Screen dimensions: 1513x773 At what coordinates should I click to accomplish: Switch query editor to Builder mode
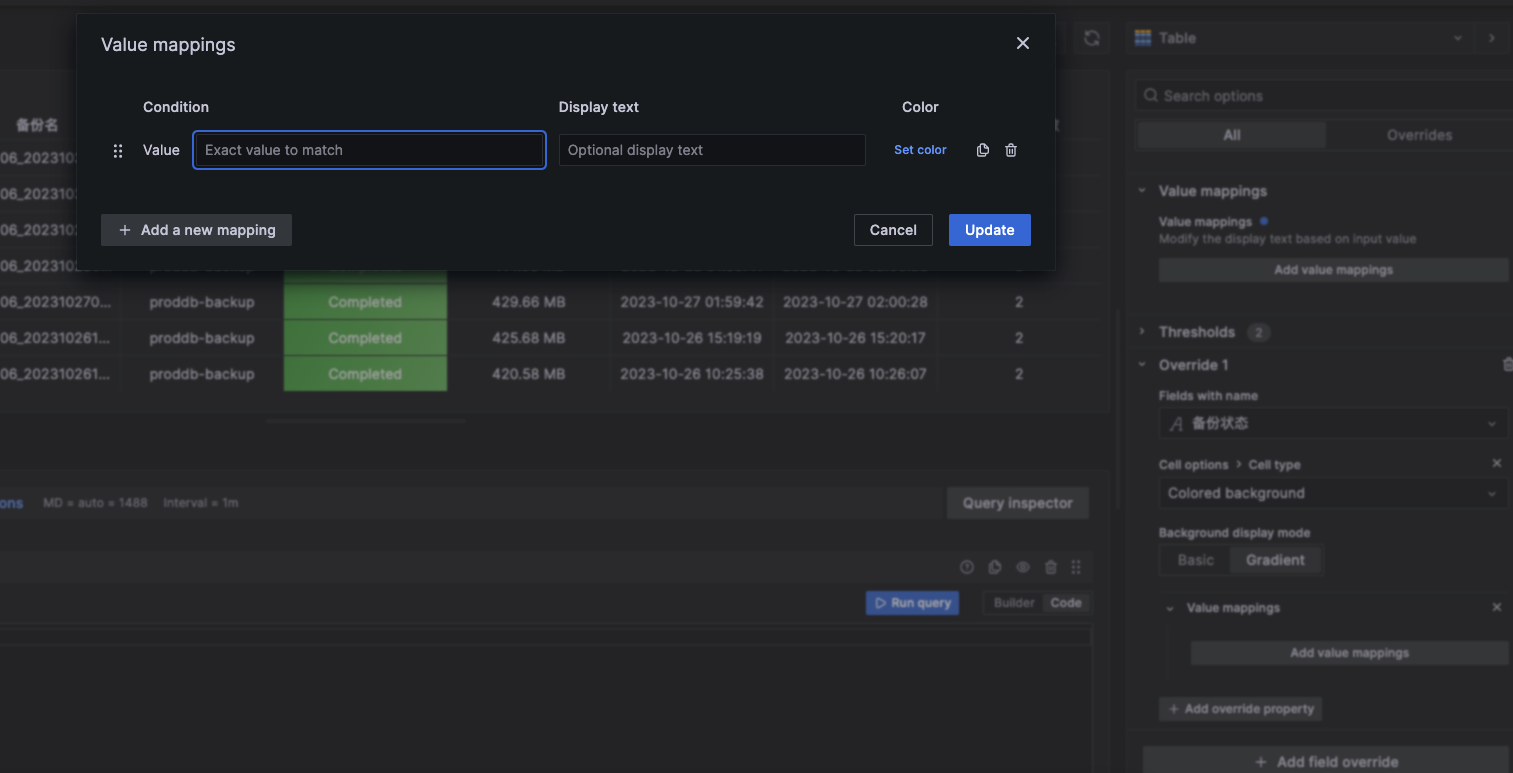click(1014, 603)
